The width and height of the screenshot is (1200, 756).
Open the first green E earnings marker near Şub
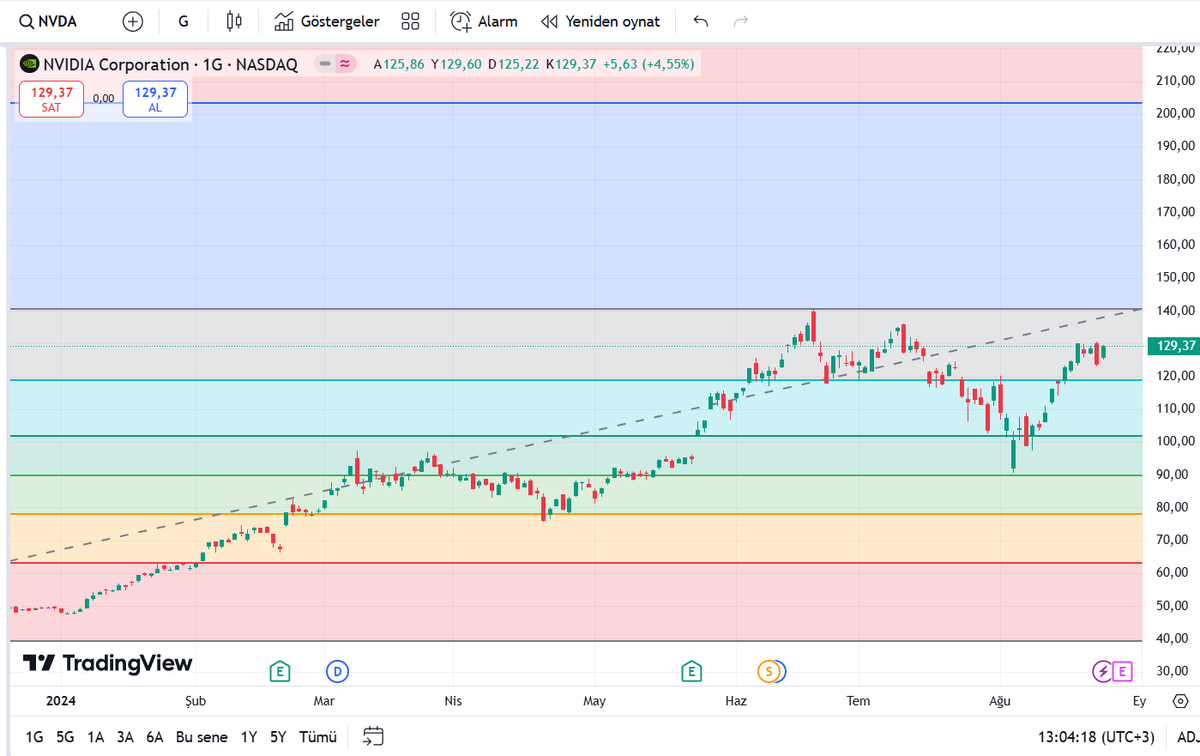click(280, 672)
